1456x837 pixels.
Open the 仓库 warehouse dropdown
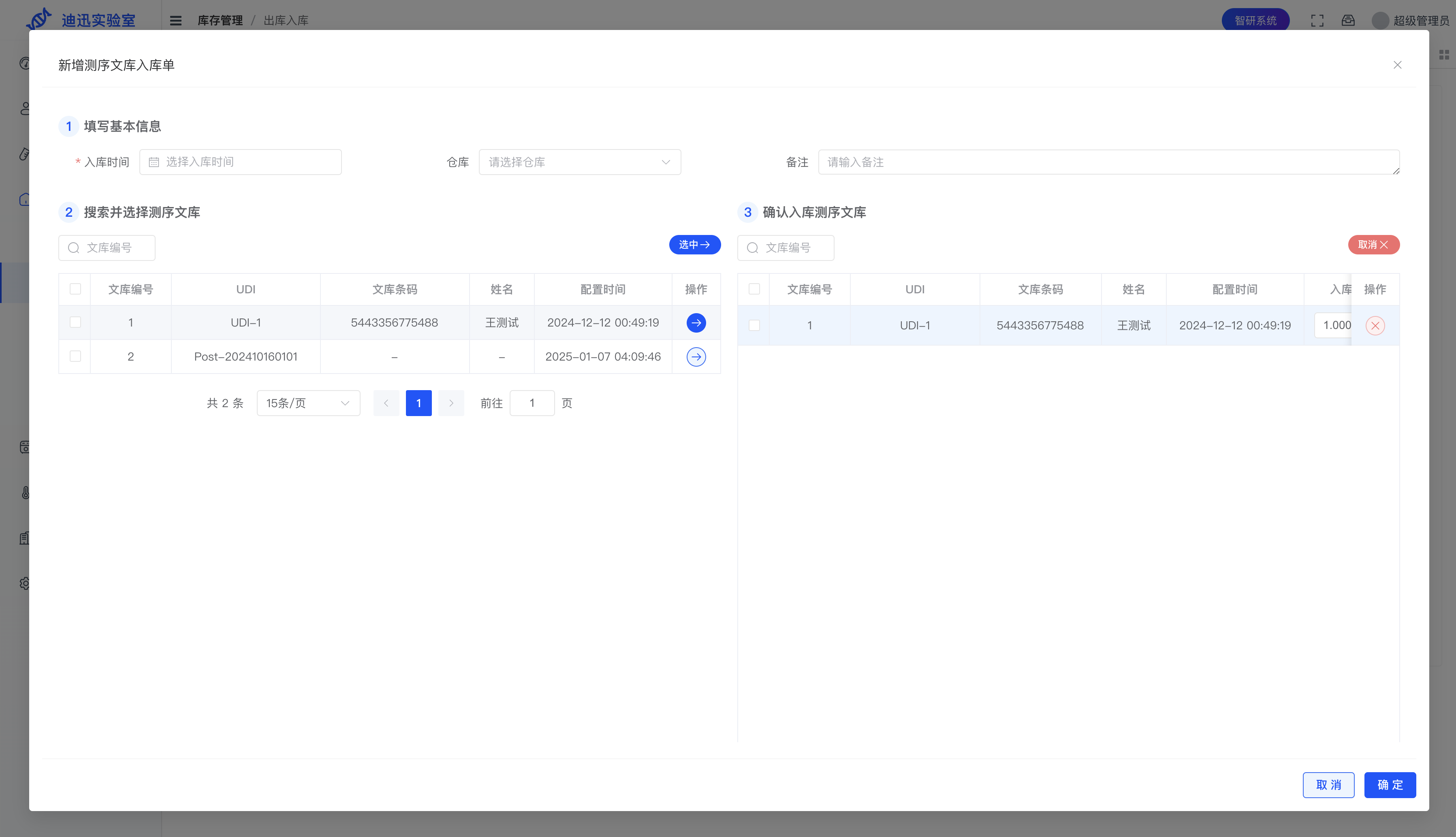pyautogui.click(x=579, y=162)
